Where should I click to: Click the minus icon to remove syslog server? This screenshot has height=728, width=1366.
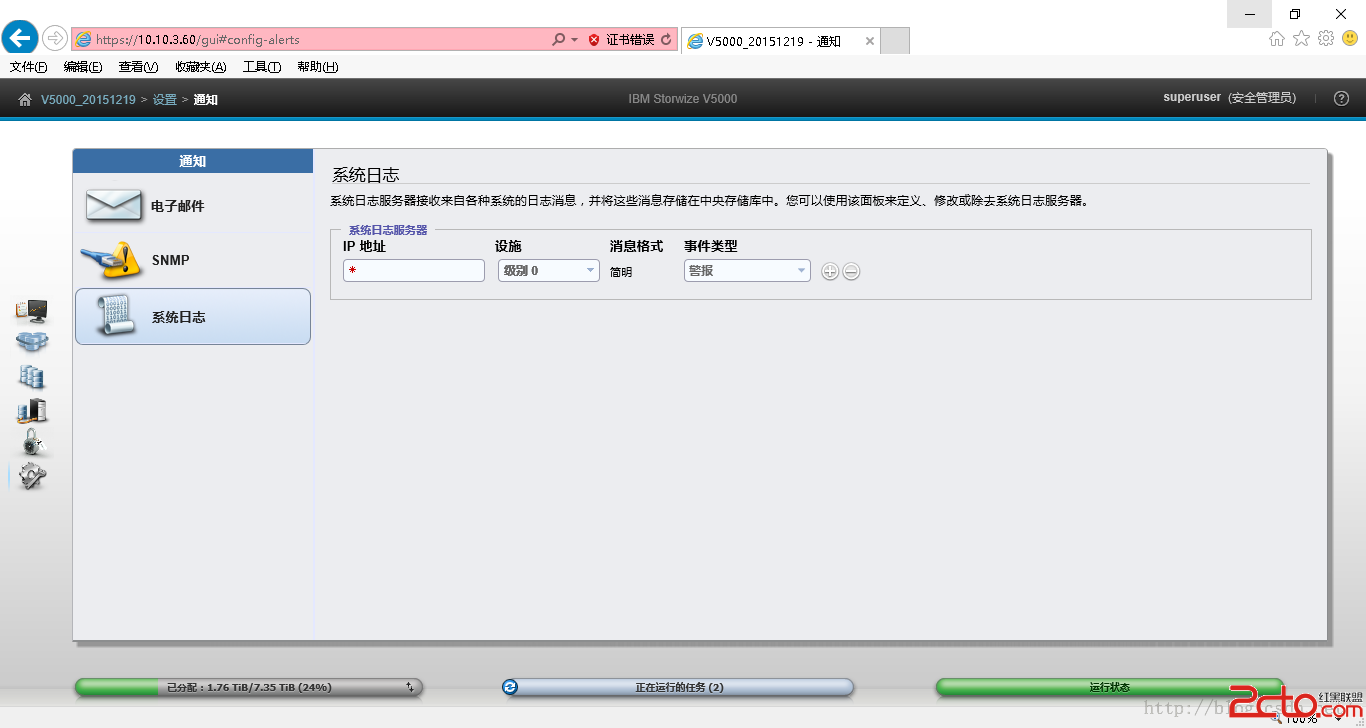(851, 271)
